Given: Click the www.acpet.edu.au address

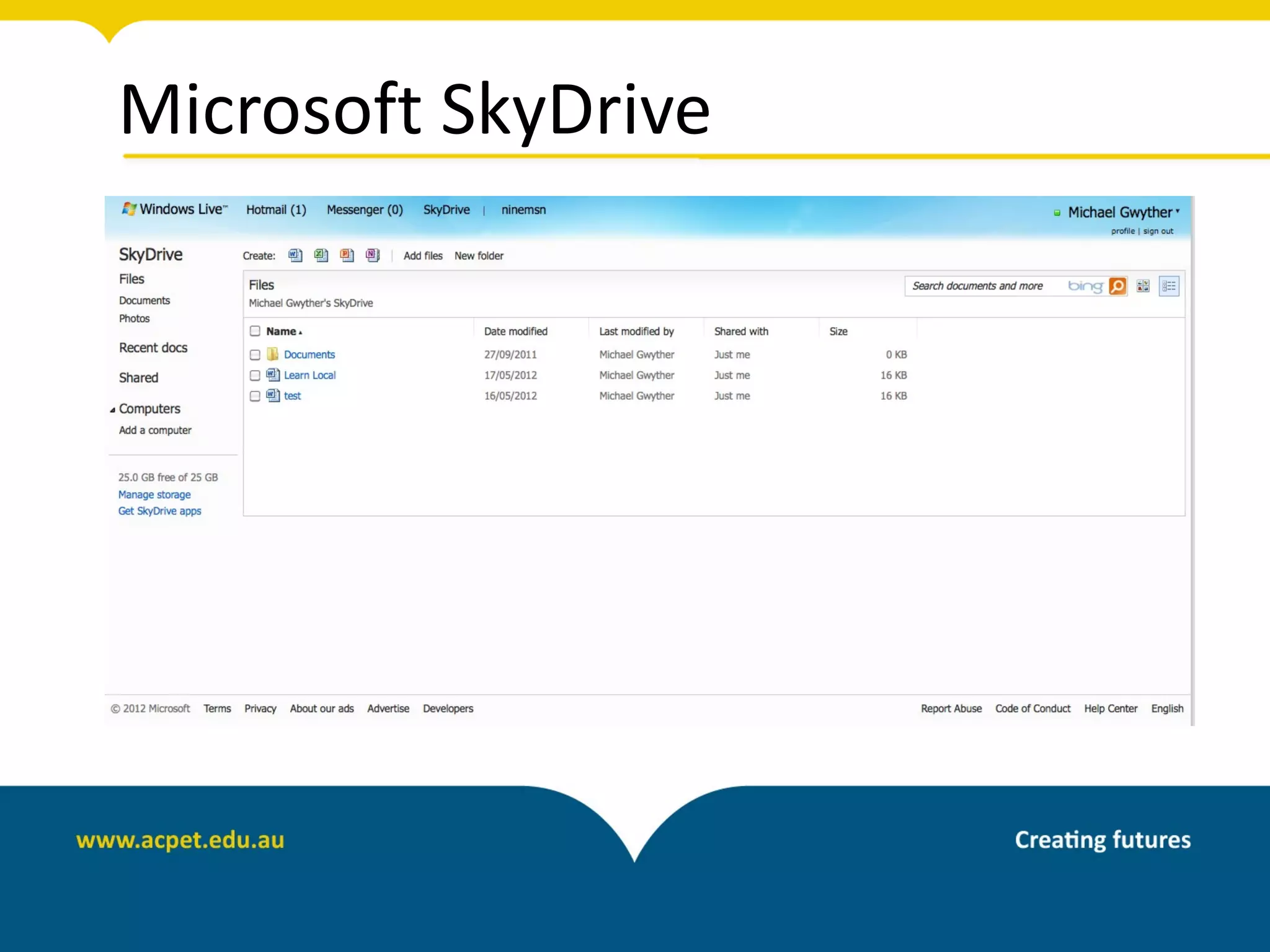Looking at the screenshot, I should coord(180,840).
